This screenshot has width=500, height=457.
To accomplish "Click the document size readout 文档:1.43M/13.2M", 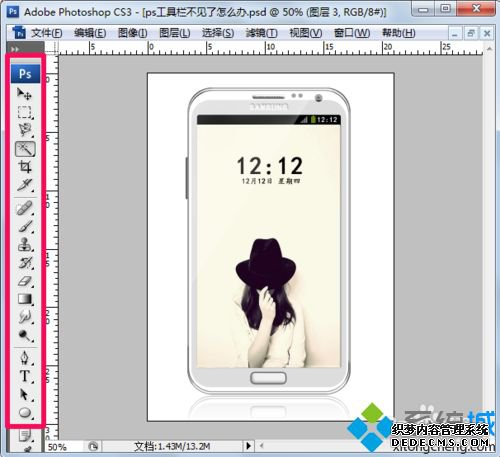I will [x=172, y=446].
